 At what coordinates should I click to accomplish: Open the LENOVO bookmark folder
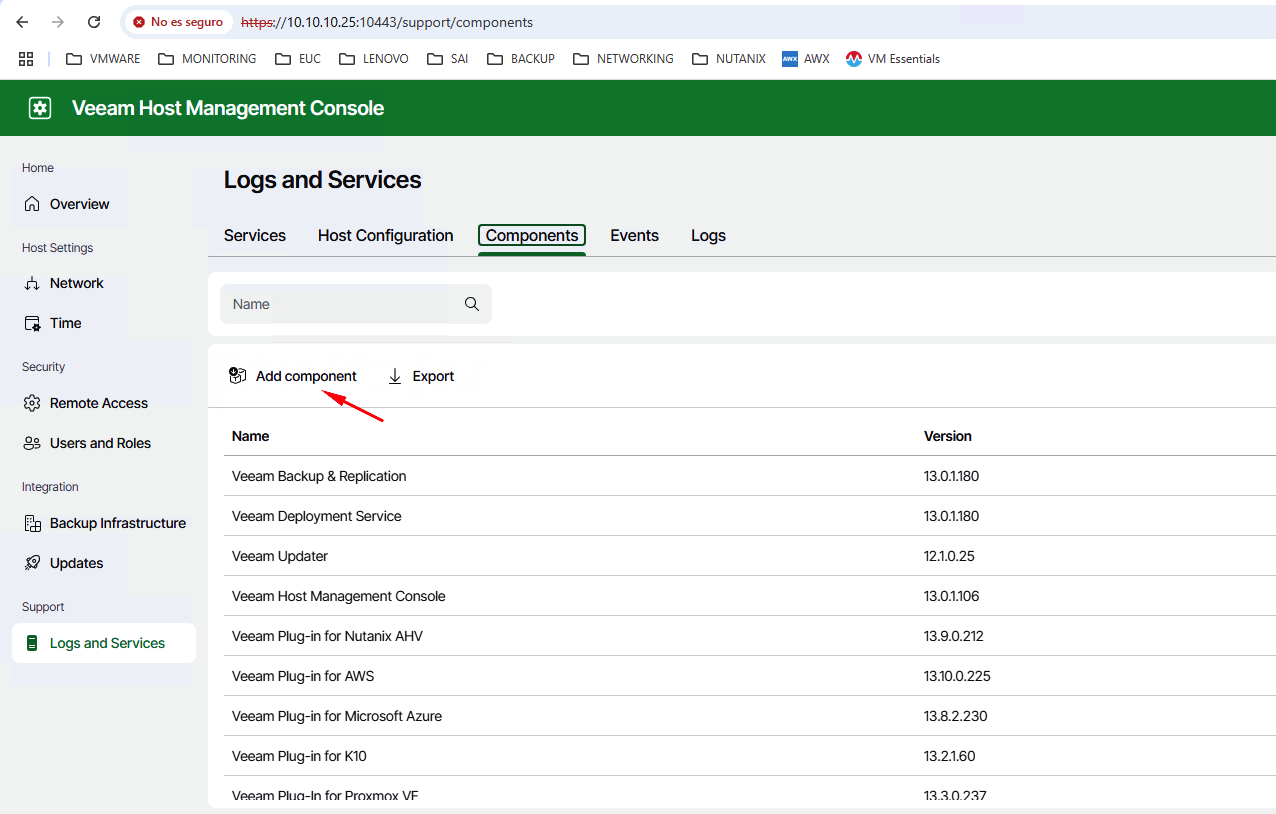(x=374, y=59)
